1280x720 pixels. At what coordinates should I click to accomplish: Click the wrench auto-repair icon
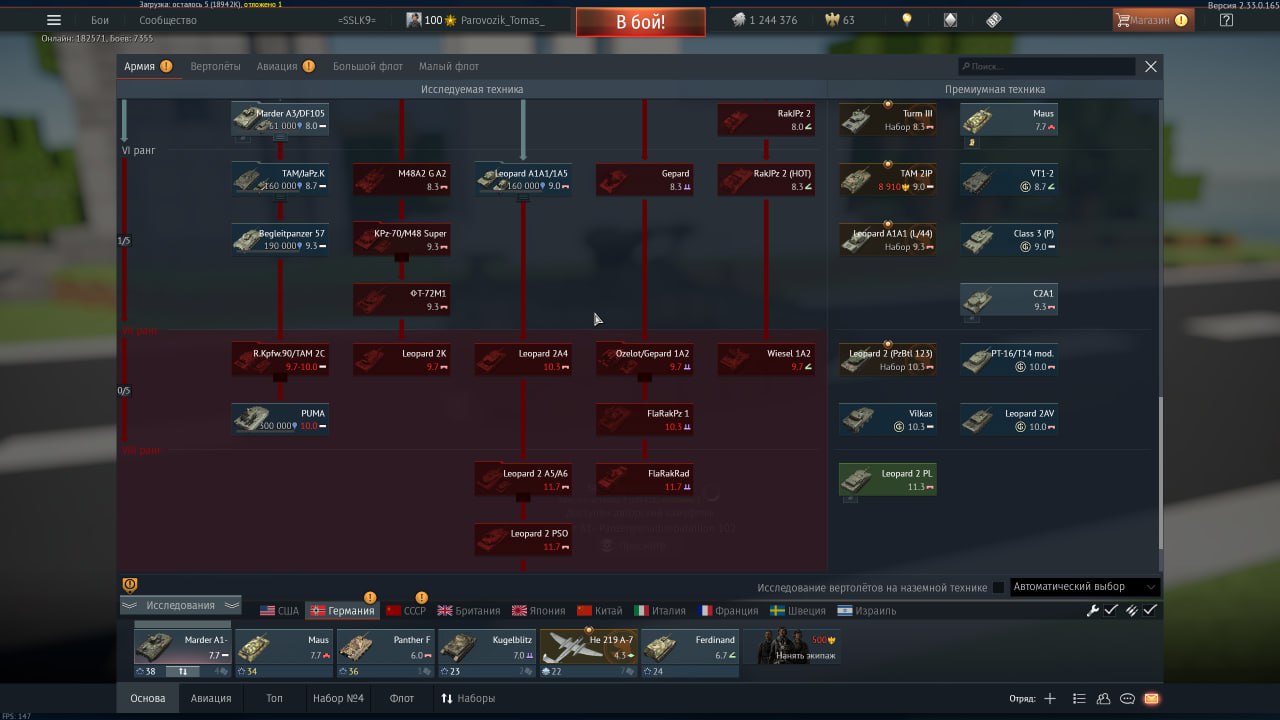pyautogui.click(x=1093, y=610)
